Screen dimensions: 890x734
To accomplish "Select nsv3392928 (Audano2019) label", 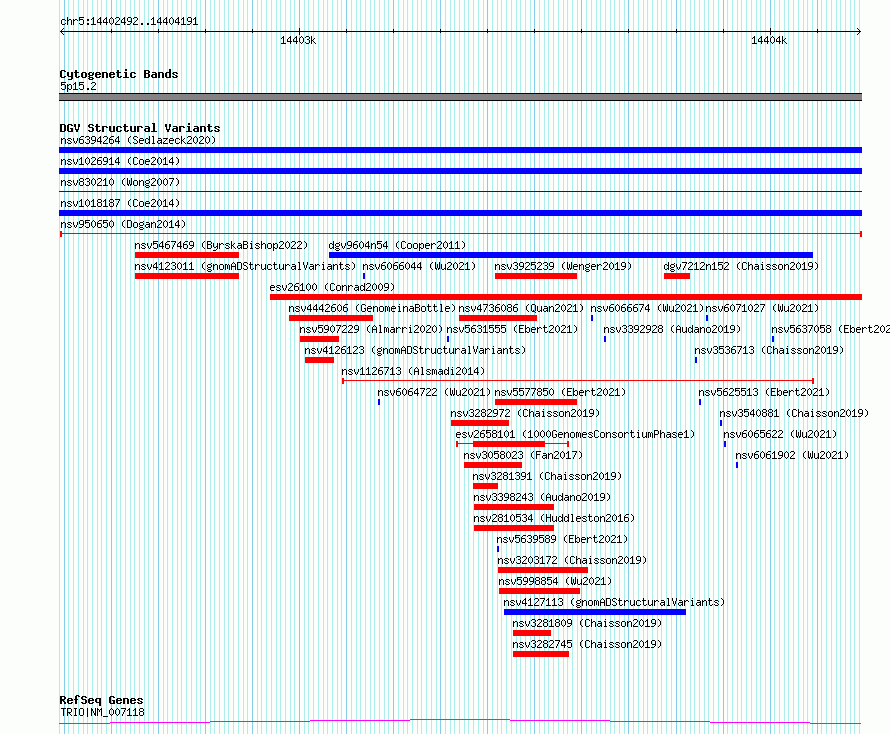I will [x=671, y=329].
